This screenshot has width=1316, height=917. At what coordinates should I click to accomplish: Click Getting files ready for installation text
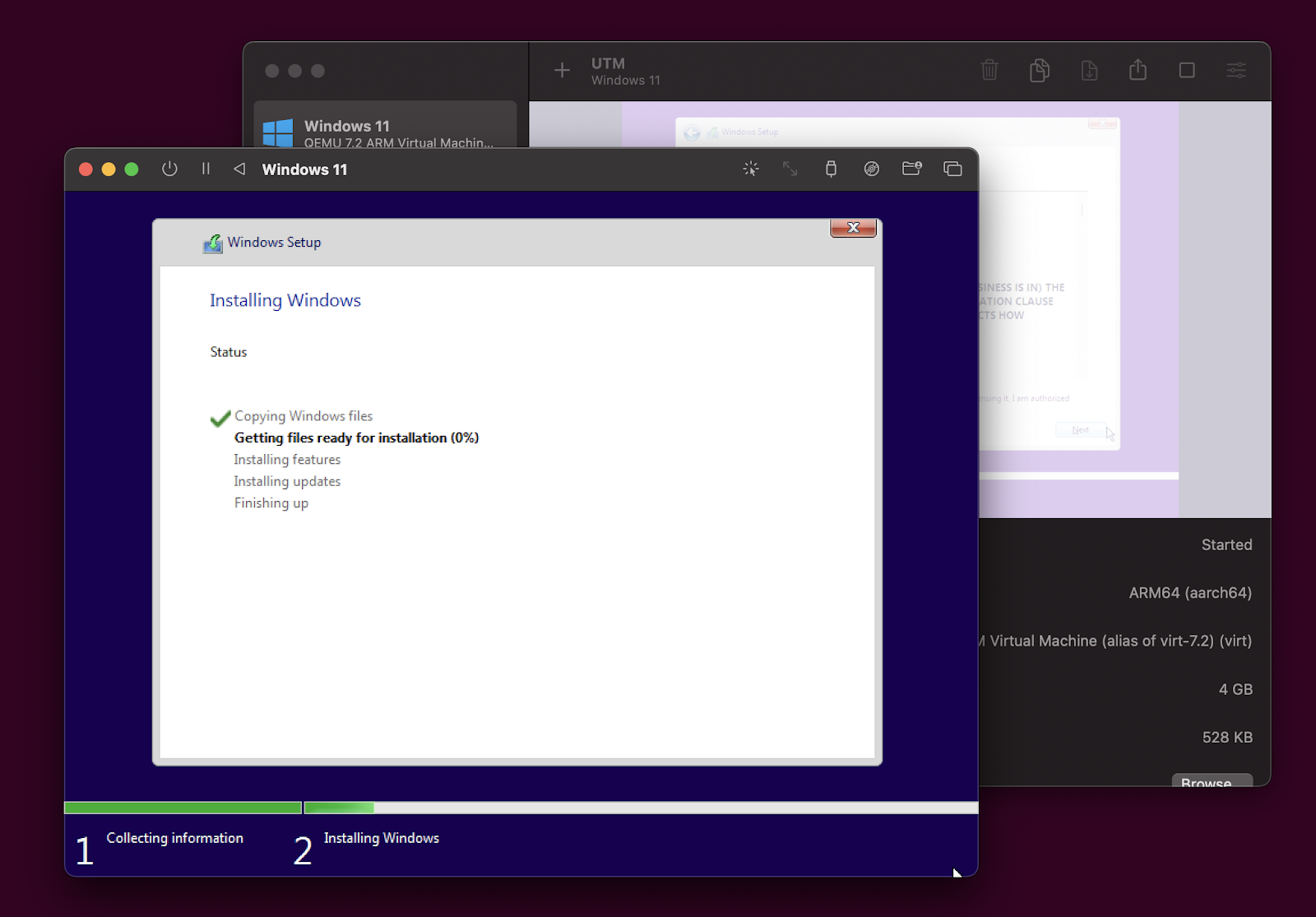(x=356, y=438)
